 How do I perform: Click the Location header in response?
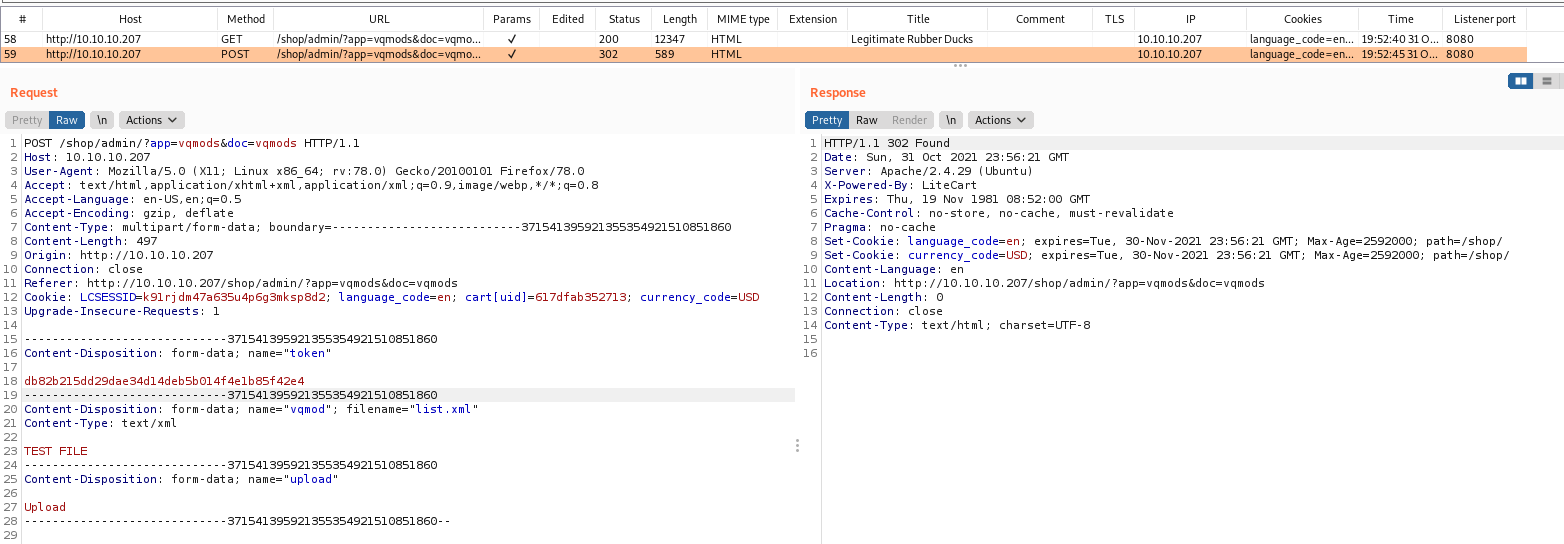coord(1044,283)
